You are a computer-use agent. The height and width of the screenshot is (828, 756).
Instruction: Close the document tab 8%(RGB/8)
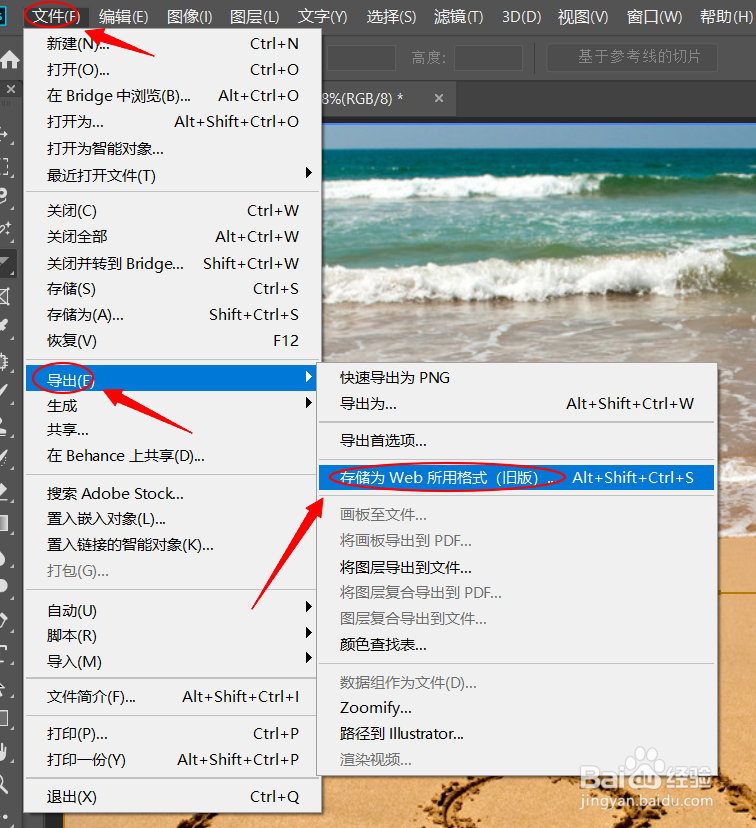click(439, 98)
